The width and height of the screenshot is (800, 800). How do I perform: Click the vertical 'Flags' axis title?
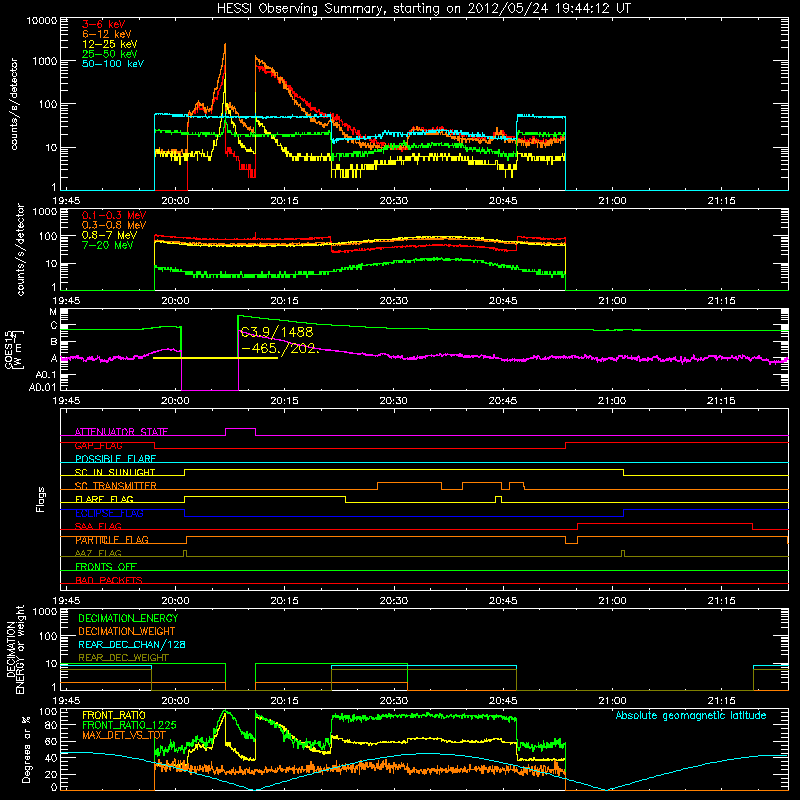coord(41,499)
